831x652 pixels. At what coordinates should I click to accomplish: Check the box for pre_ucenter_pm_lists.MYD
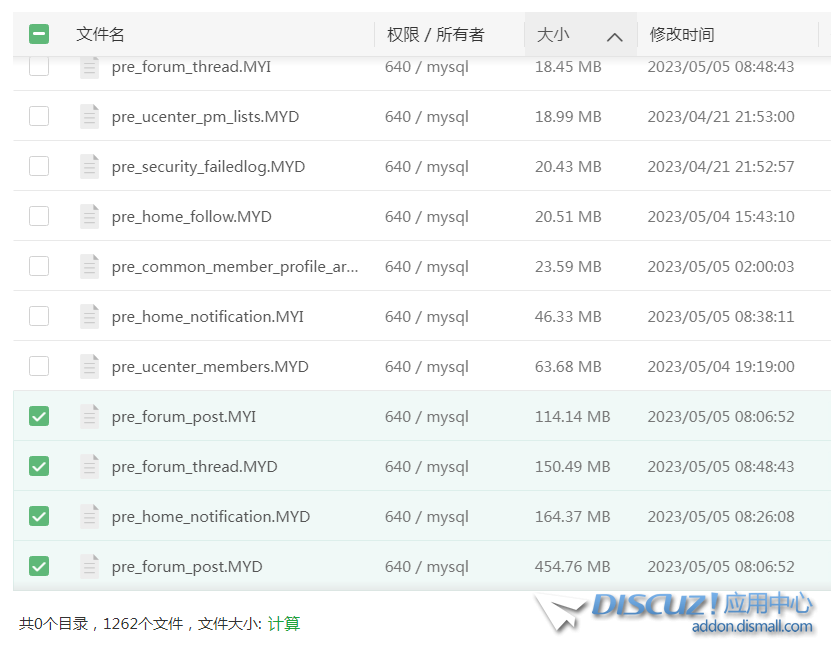39,116
